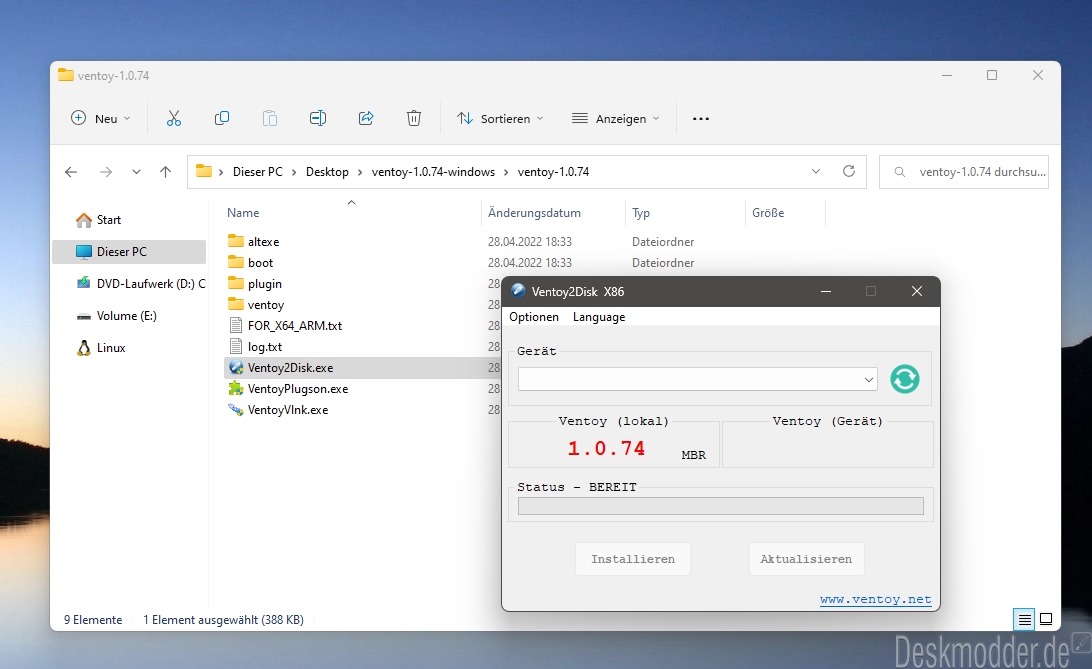The width and height of the screenshot is (1092, 669).
Task: Go forward with the right arrow
Action: [106, 172]
